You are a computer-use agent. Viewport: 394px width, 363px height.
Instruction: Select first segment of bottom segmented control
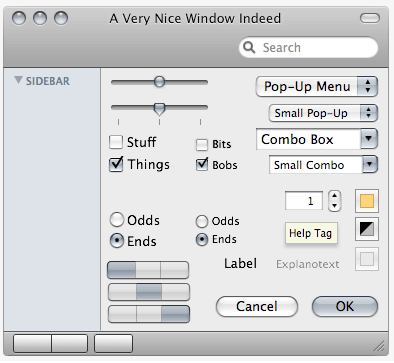click(x=122, y=314)
